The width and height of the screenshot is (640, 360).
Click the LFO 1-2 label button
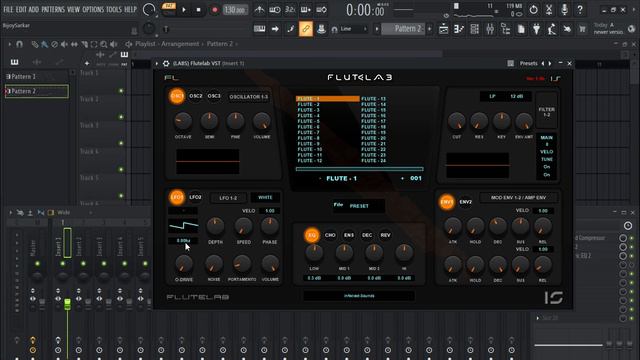228,198
